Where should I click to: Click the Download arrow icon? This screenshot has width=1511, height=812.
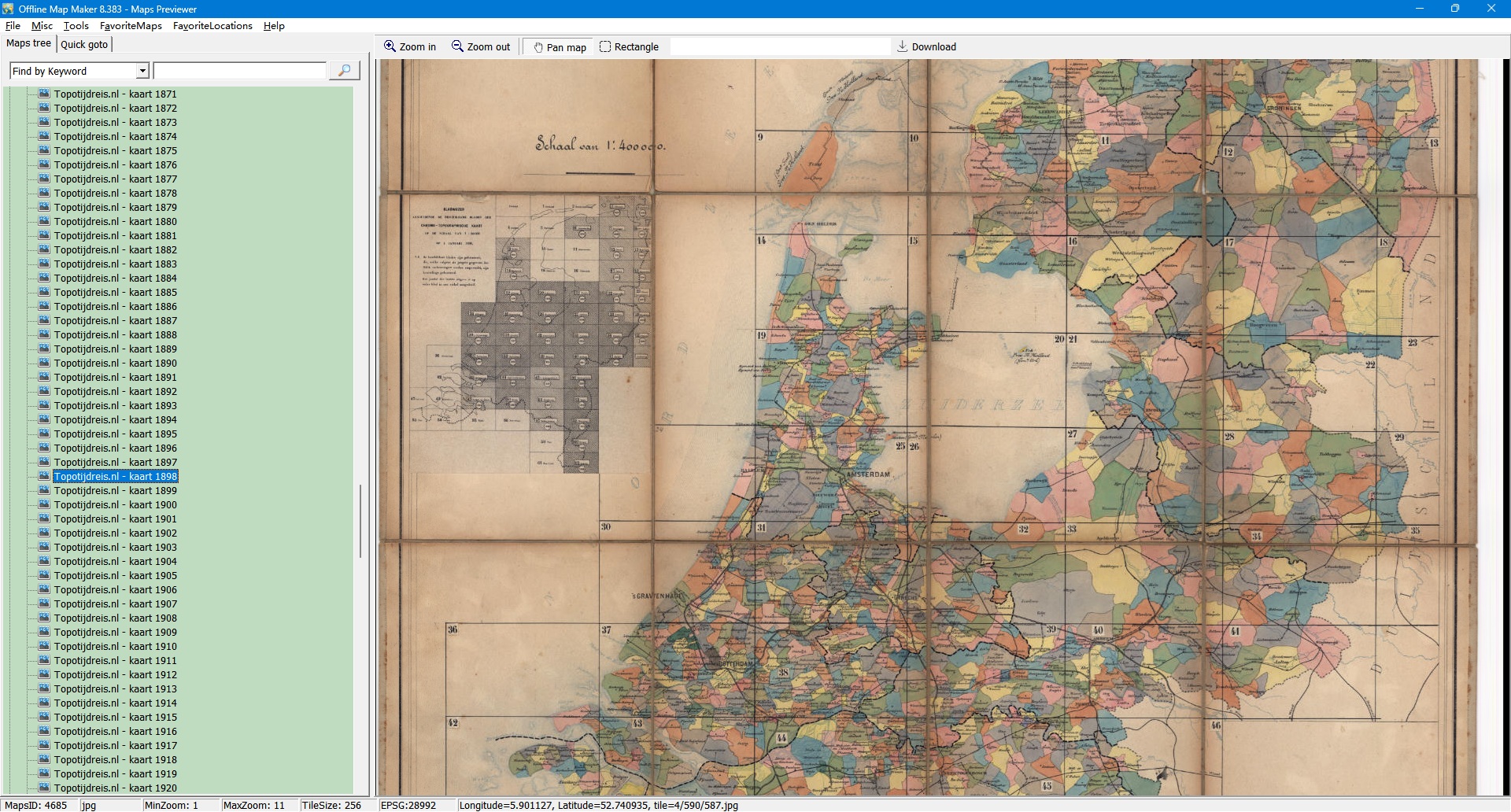click(903, 46)
